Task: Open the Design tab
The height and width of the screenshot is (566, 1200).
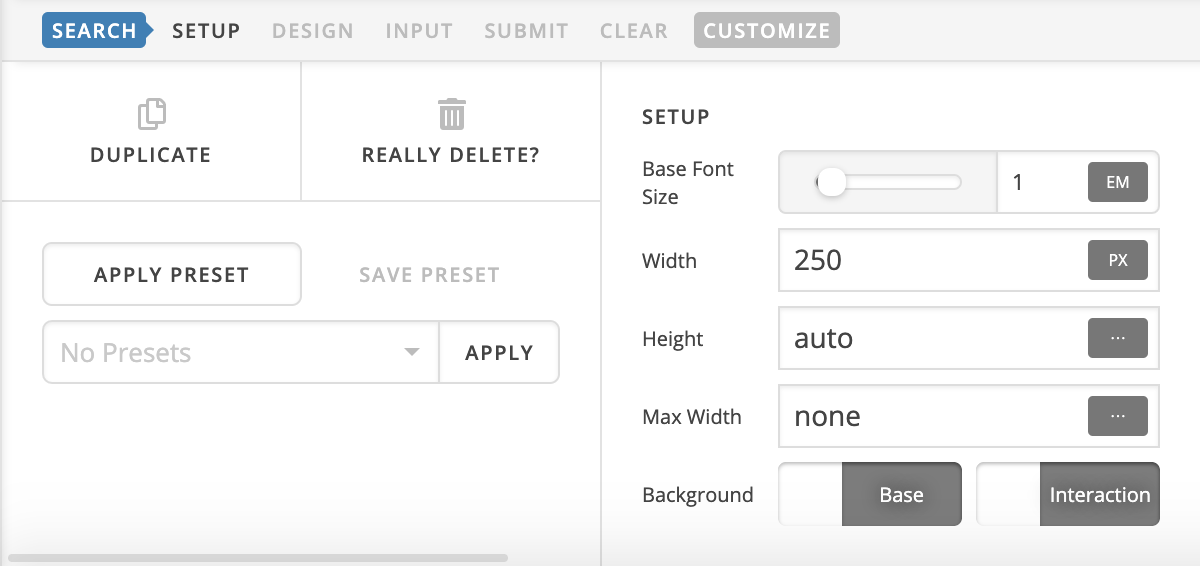Action: click(313, 31)
